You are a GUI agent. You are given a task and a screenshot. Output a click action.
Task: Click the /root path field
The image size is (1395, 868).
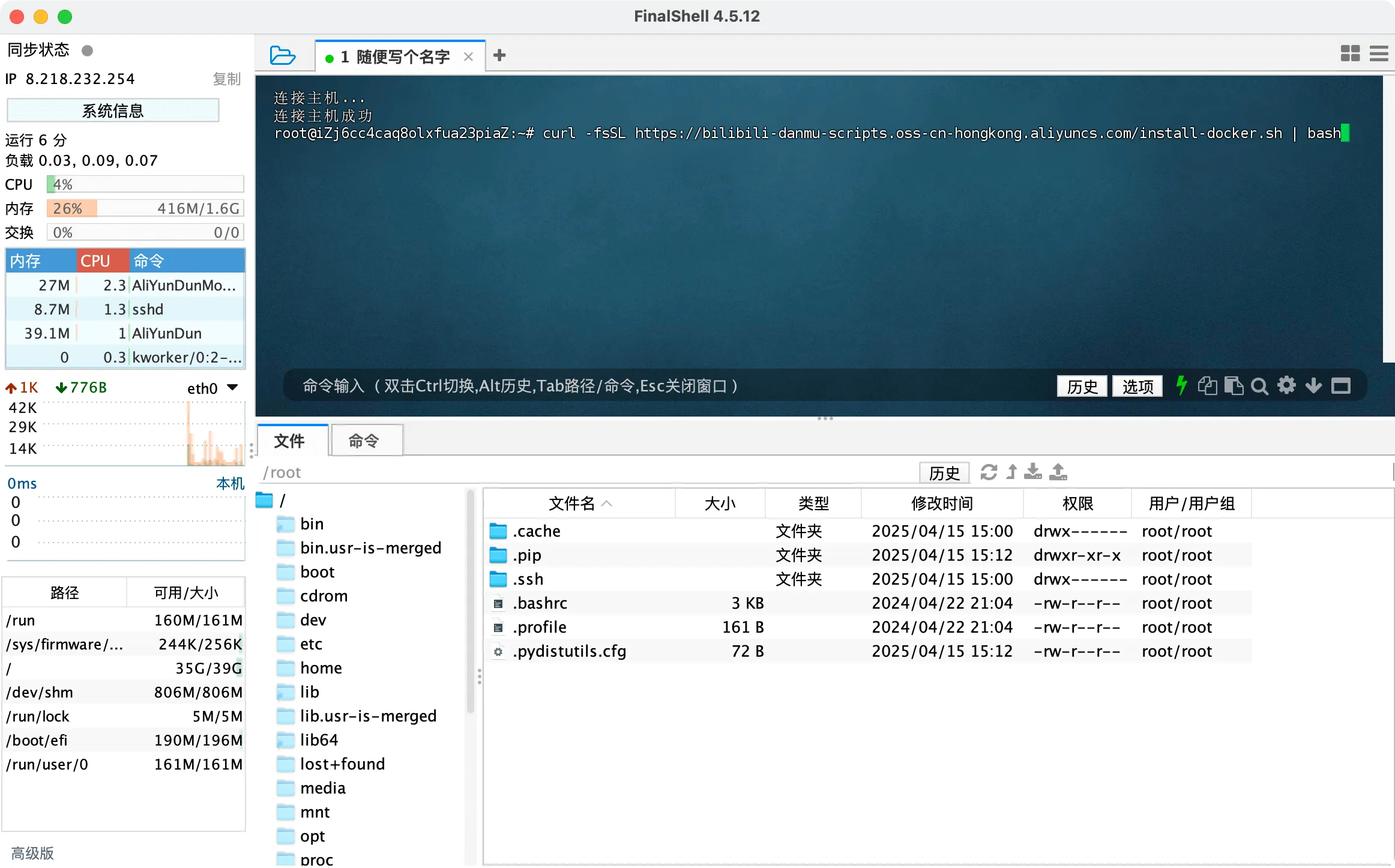tap(588, 472)
